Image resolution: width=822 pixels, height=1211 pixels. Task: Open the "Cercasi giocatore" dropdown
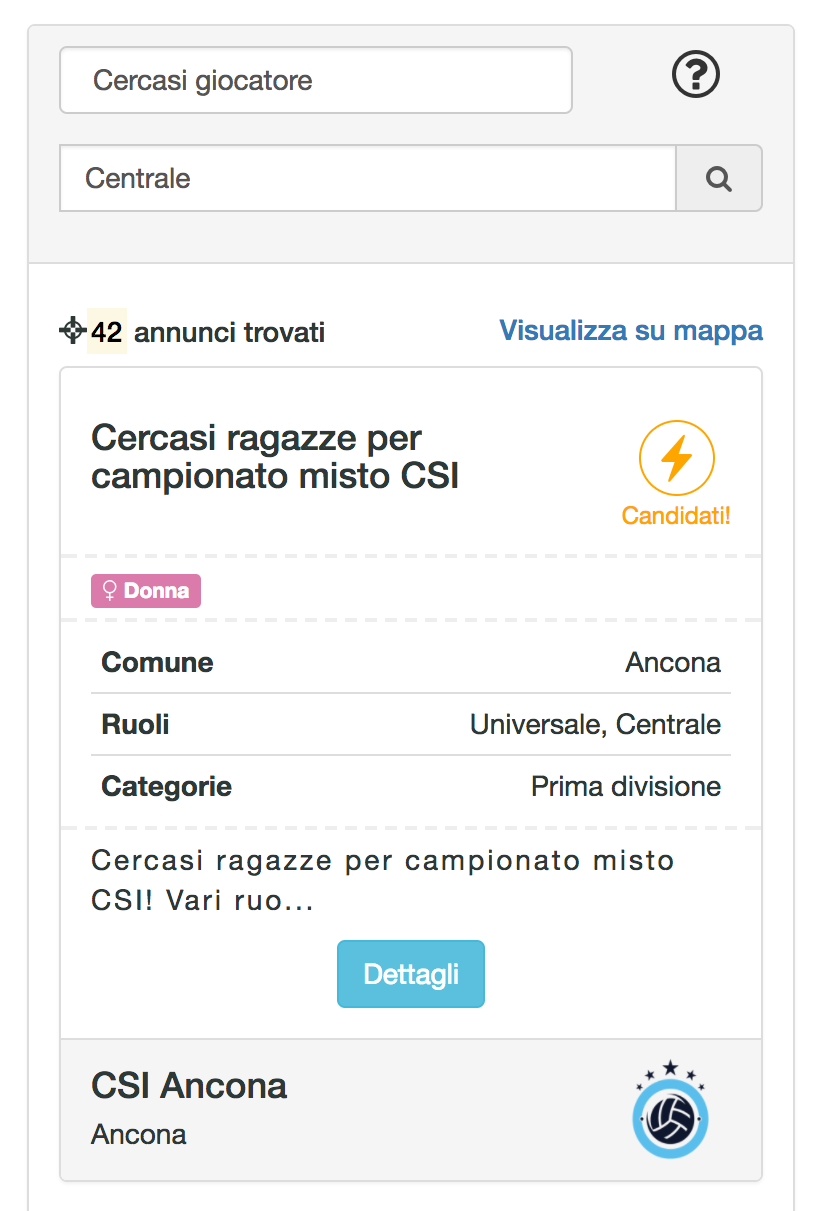click(316, 80)
